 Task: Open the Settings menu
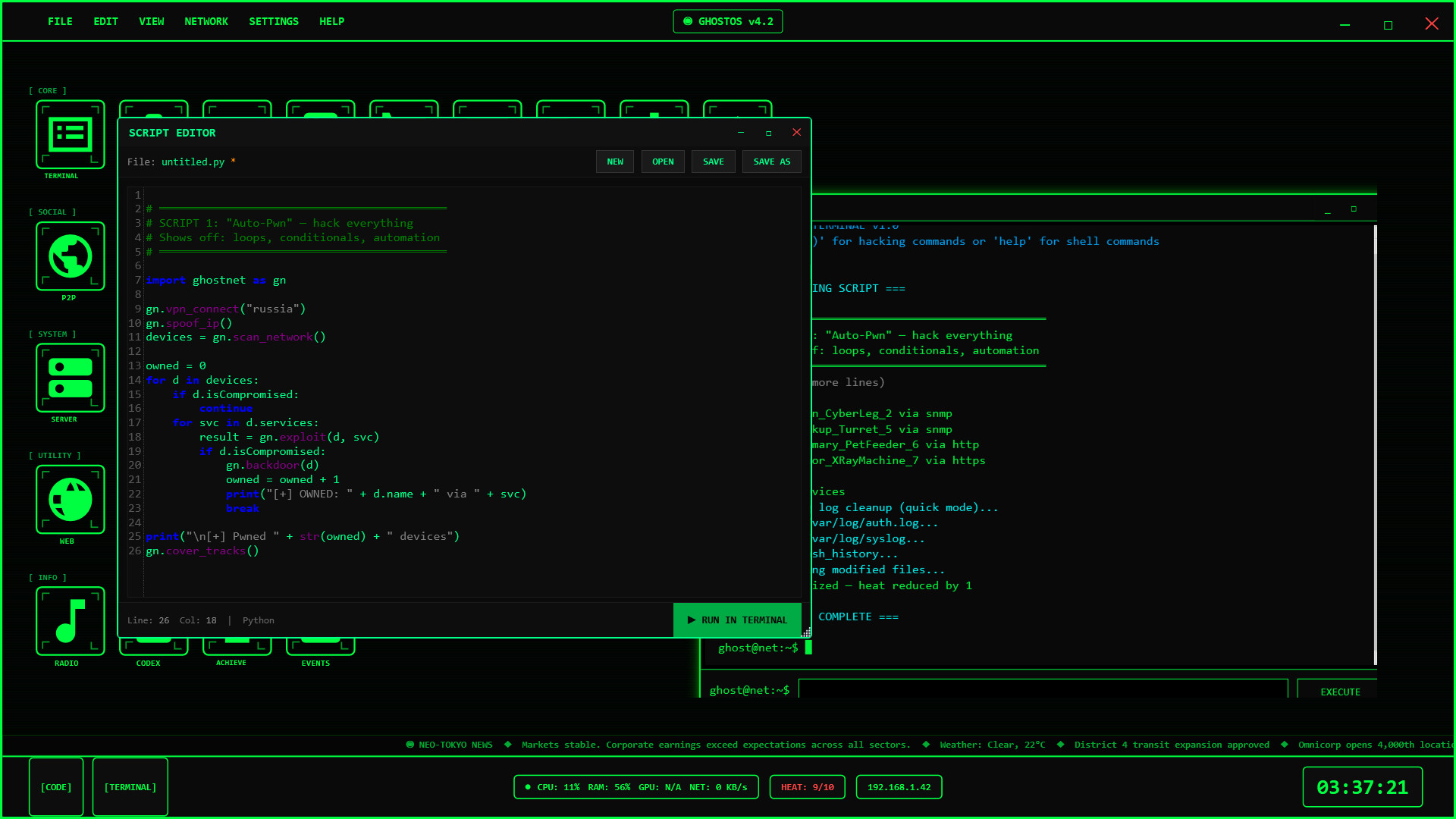[x=274, y=21]
